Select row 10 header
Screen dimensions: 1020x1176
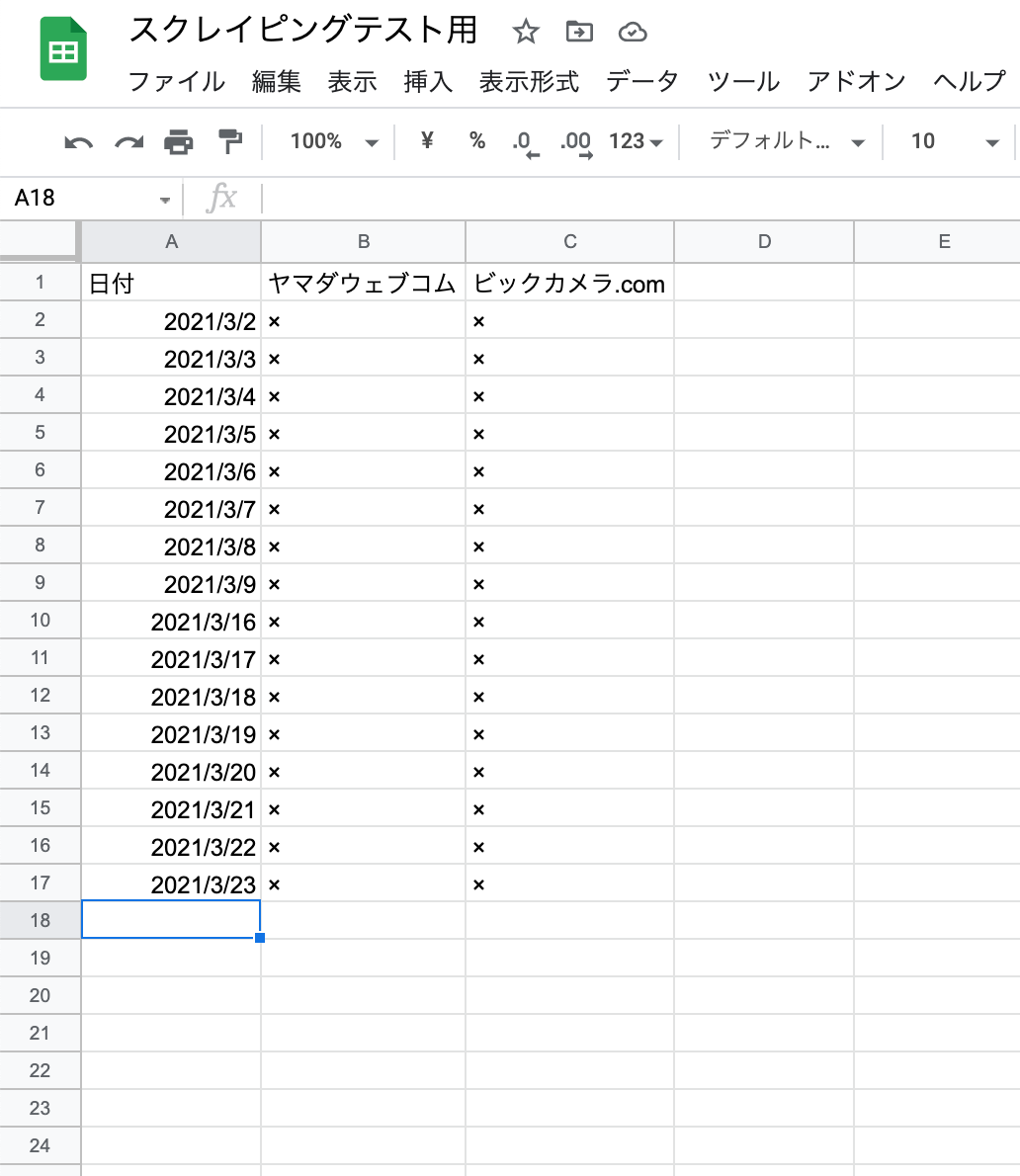point(40,621)
